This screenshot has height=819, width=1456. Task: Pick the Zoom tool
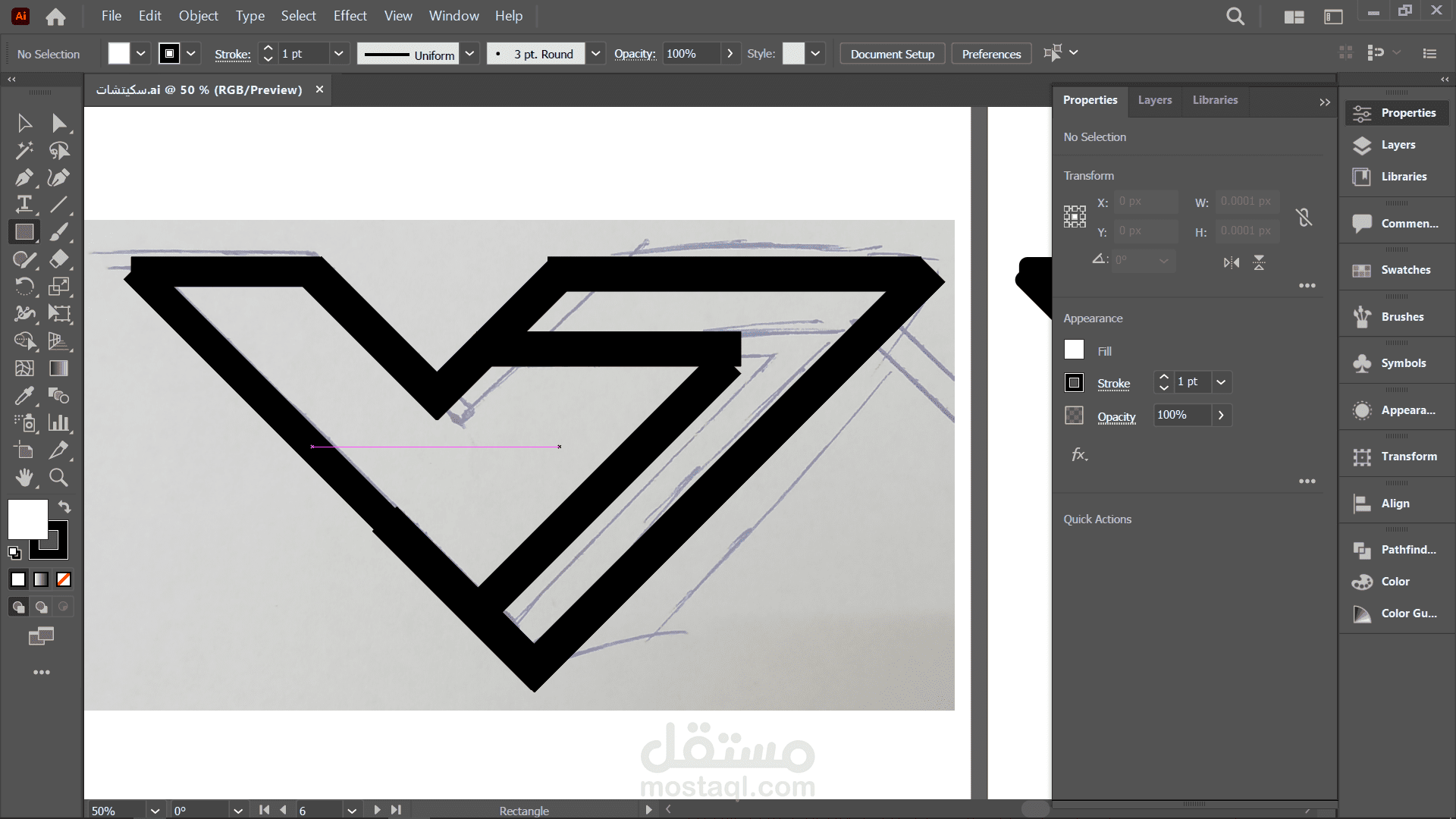(x=58, y=478)
